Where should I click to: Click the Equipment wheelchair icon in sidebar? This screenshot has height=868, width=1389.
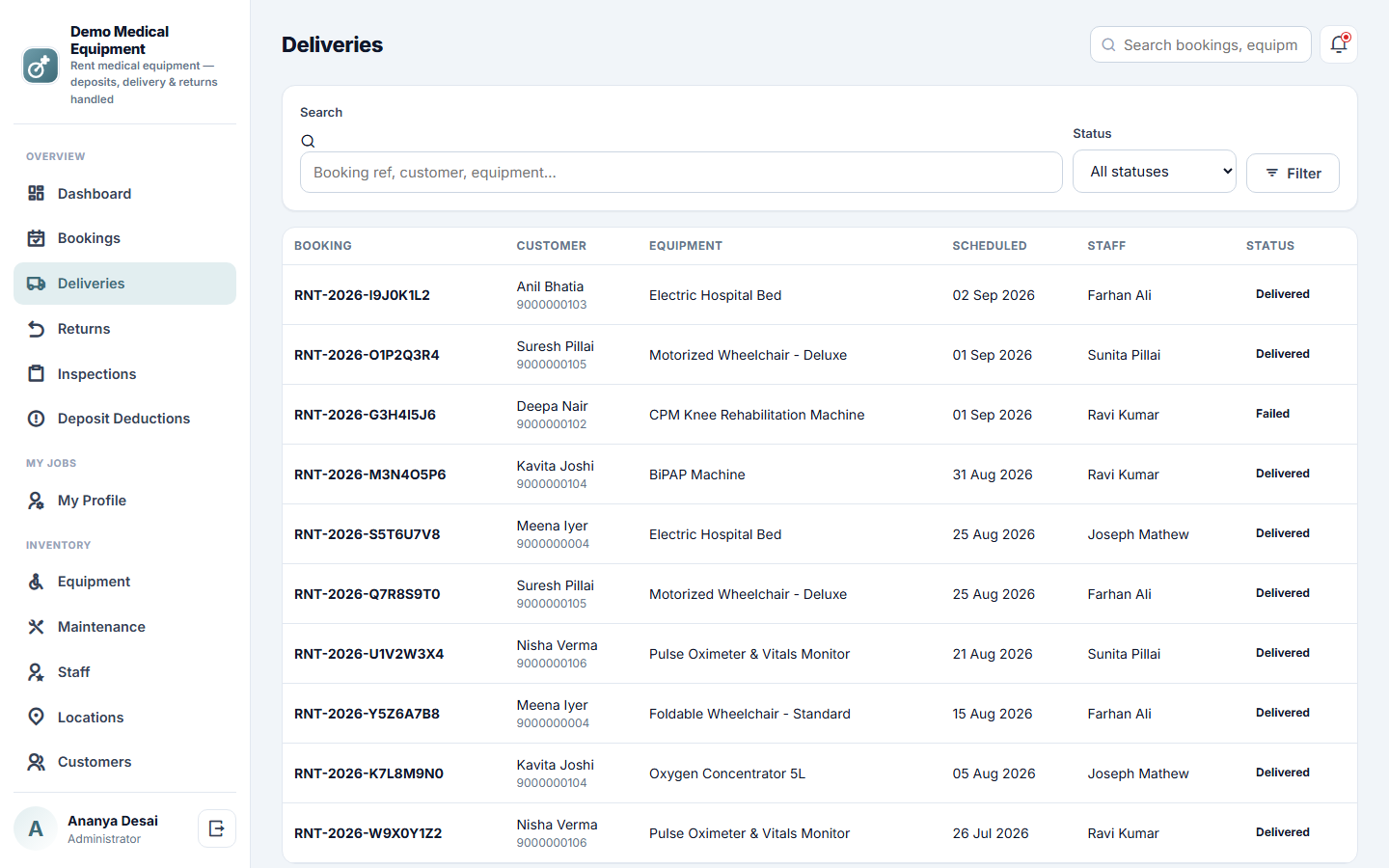click(x=36, y=582)
